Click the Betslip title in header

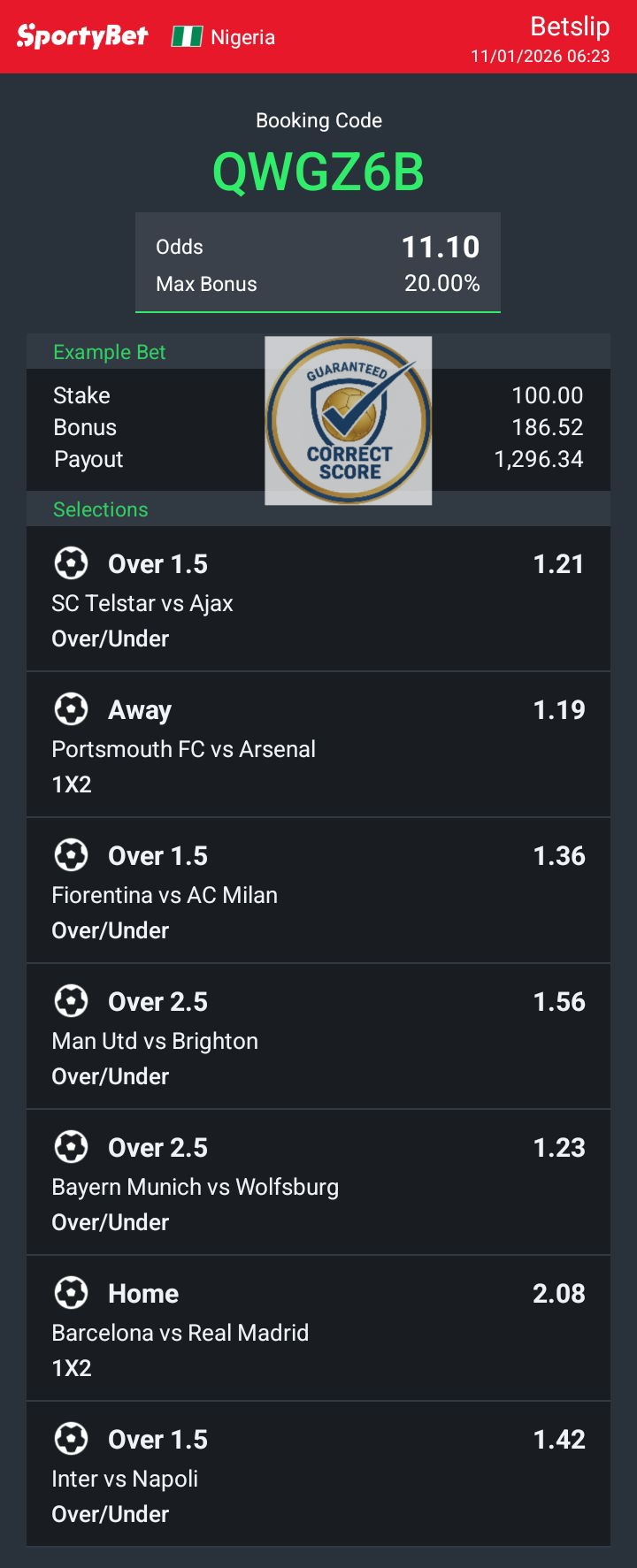569,27
